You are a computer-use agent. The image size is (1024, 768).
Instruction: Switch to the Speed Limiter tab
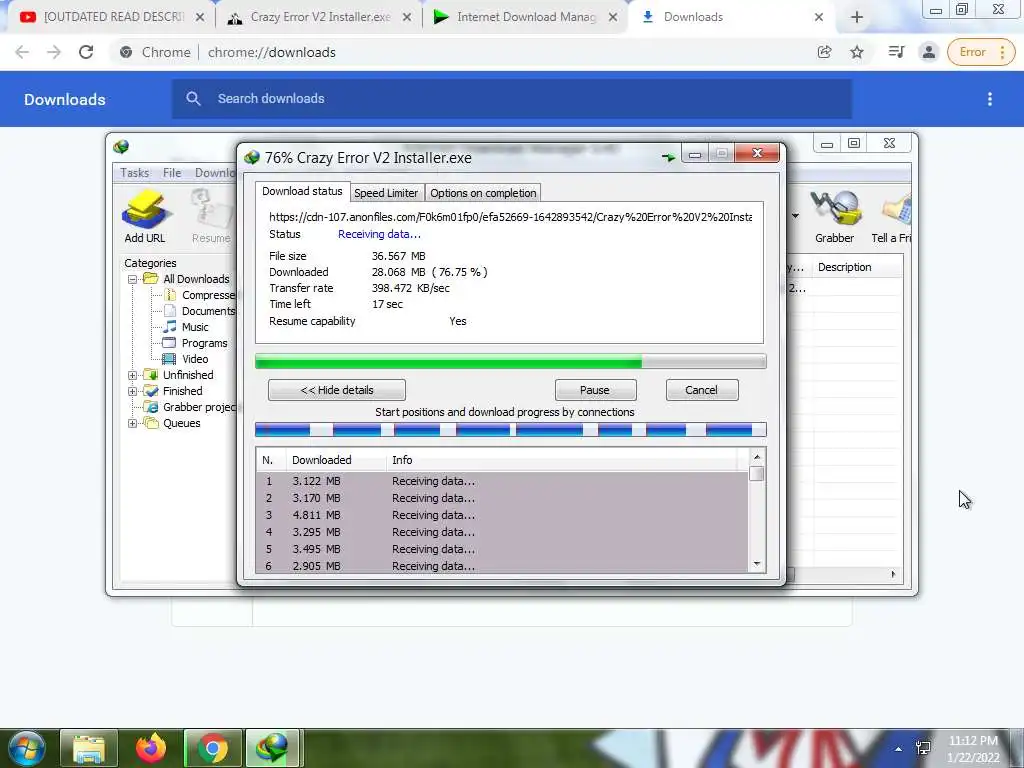tap(386, 193)
